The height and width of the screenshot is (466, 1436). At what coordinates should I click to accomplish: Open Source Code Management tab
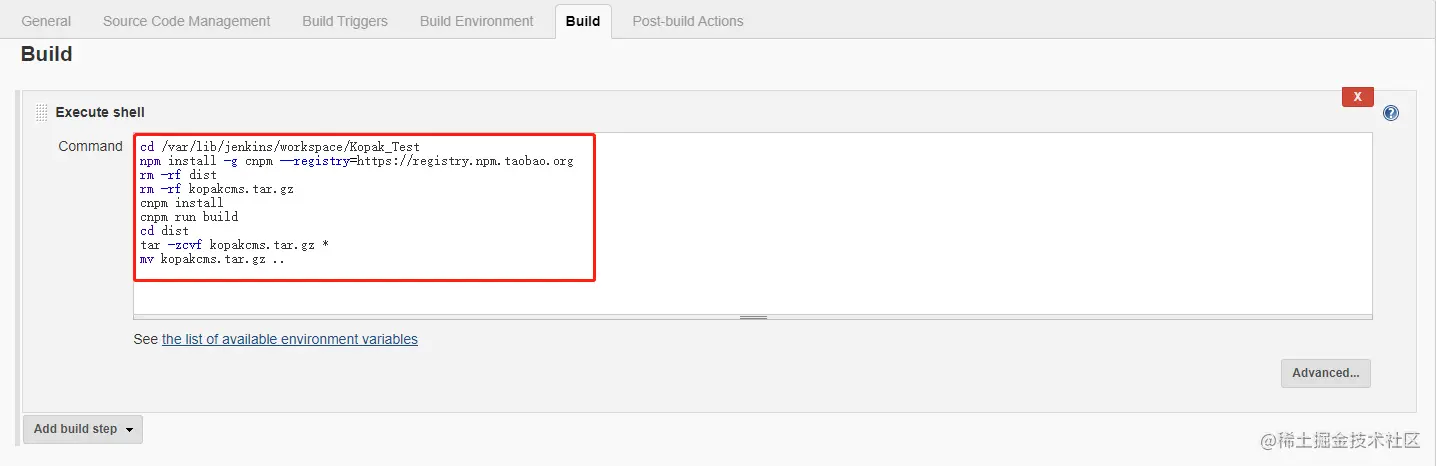tap(186, 21)
